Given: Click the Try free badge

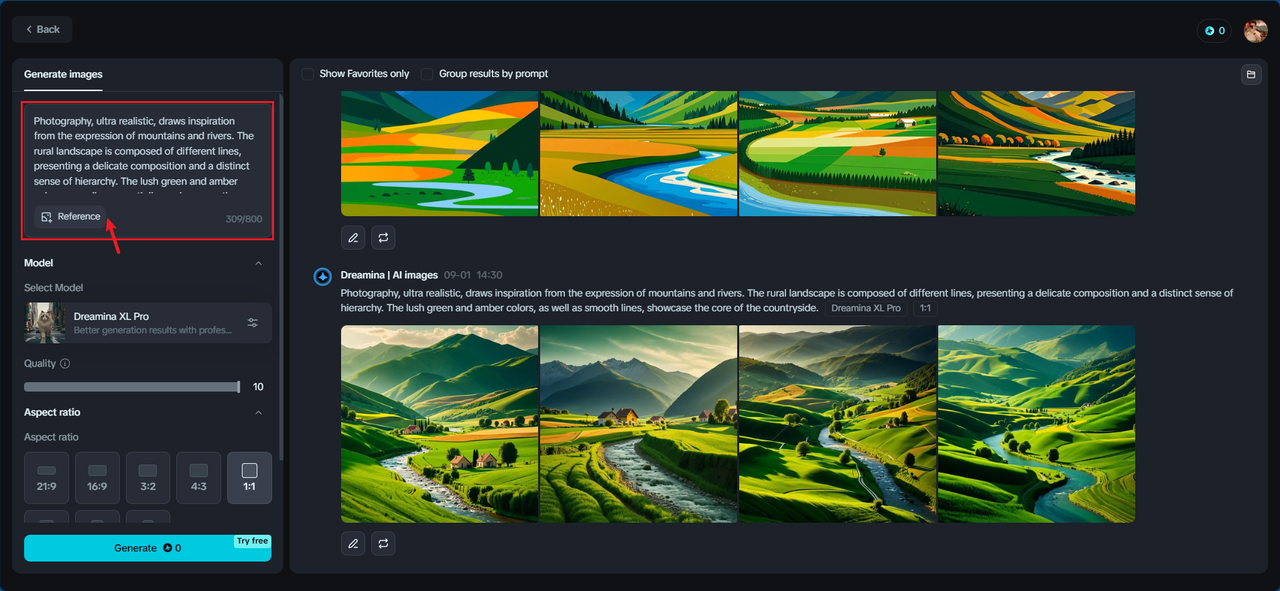Looking at the screenshot, I should click(252, 541).
